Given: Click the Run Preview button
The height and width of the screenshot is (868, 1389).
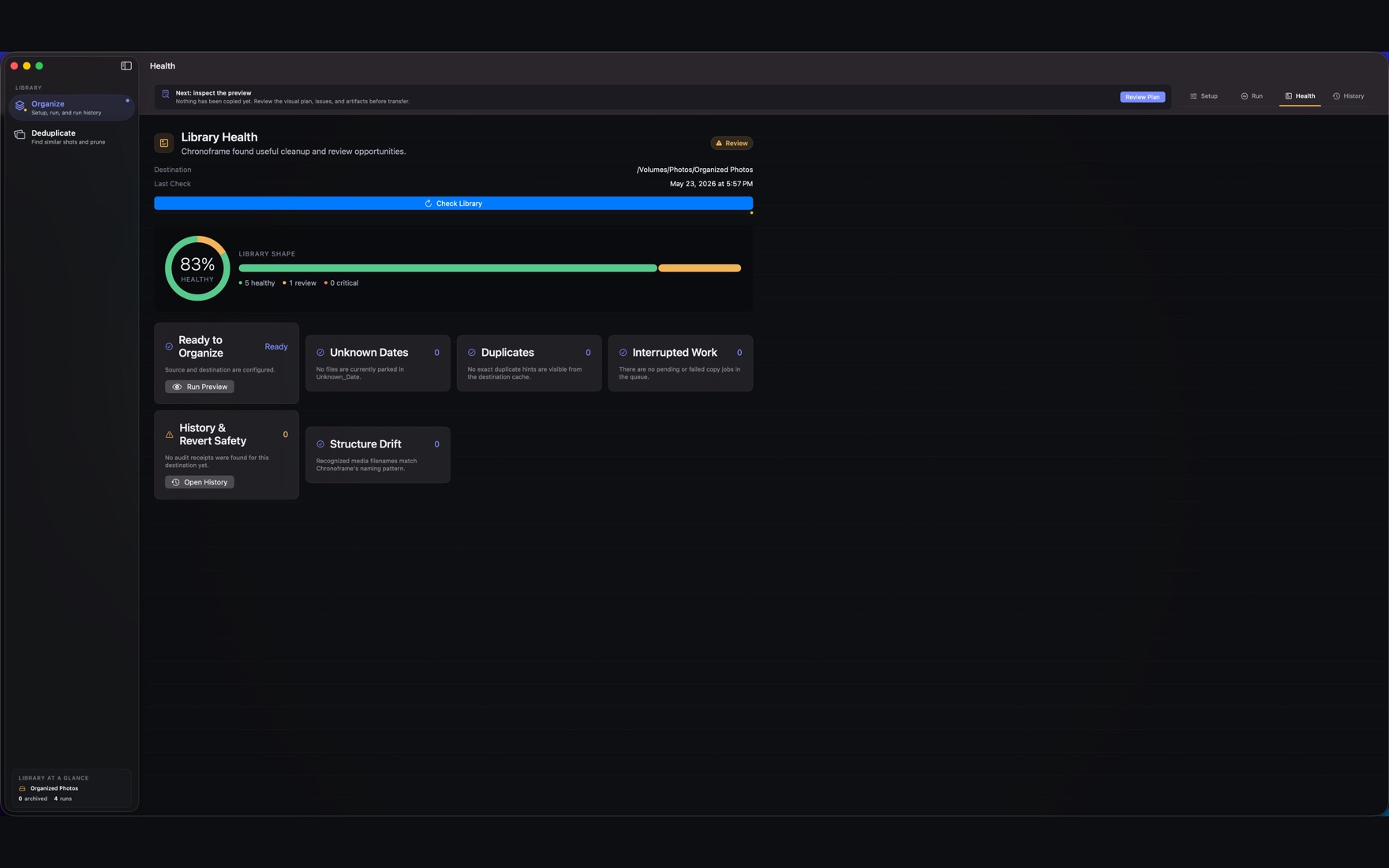Looking at the screenshot, I should tap(200, 387).
